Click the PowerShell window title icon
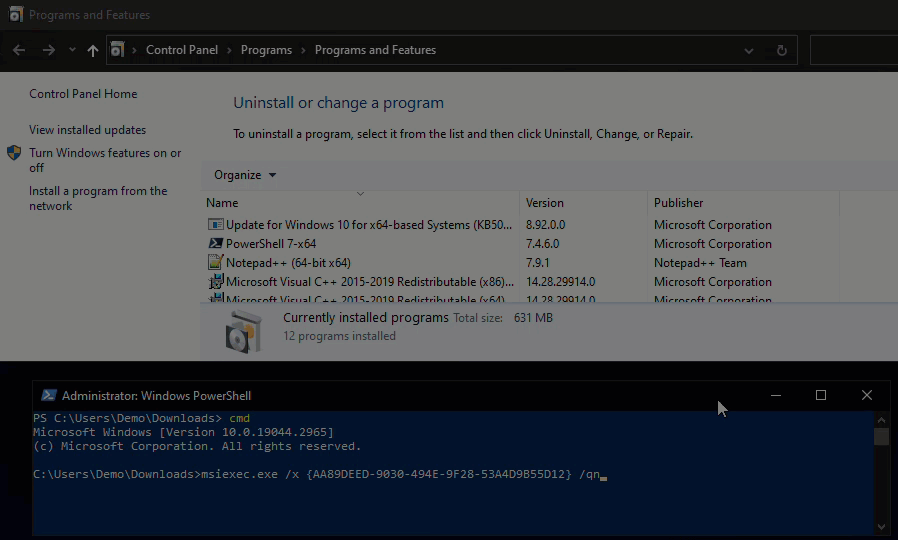Image resolution: width=898 pixels, height=540 pixels. tap(49, 396)
